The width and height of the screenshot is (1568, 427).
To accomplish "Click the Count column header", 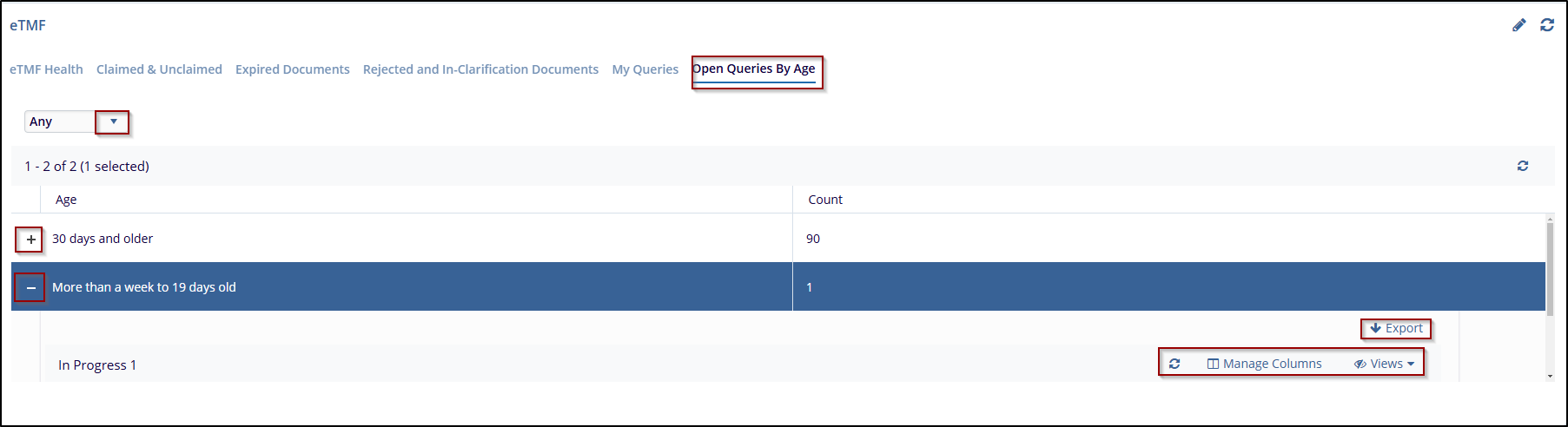I will (x=825, y=200).
